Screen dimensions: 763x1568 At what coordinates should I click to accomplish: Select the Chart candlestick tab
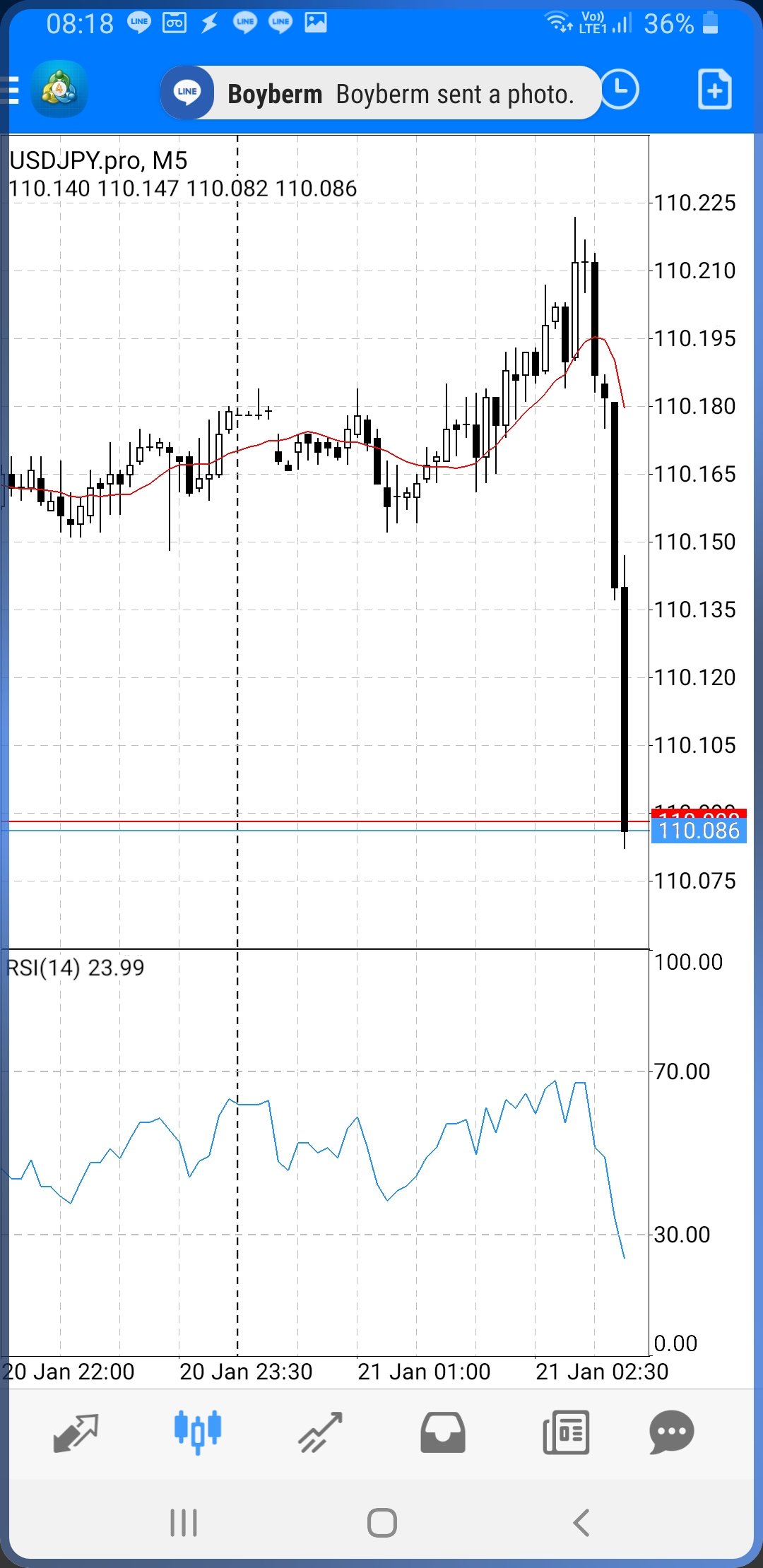coord(198,1432)
